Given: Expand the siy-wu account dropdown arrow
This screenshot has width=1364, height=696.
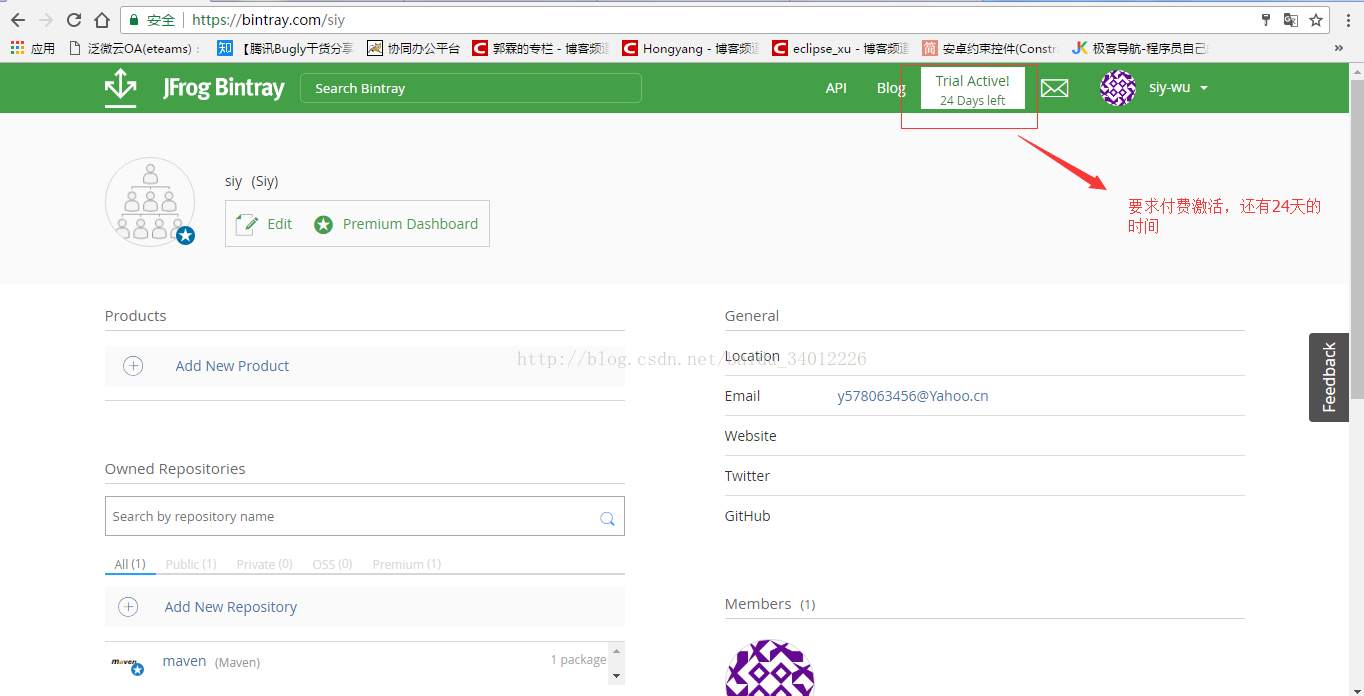Looking at the screenshot, I should (1204, 88).
